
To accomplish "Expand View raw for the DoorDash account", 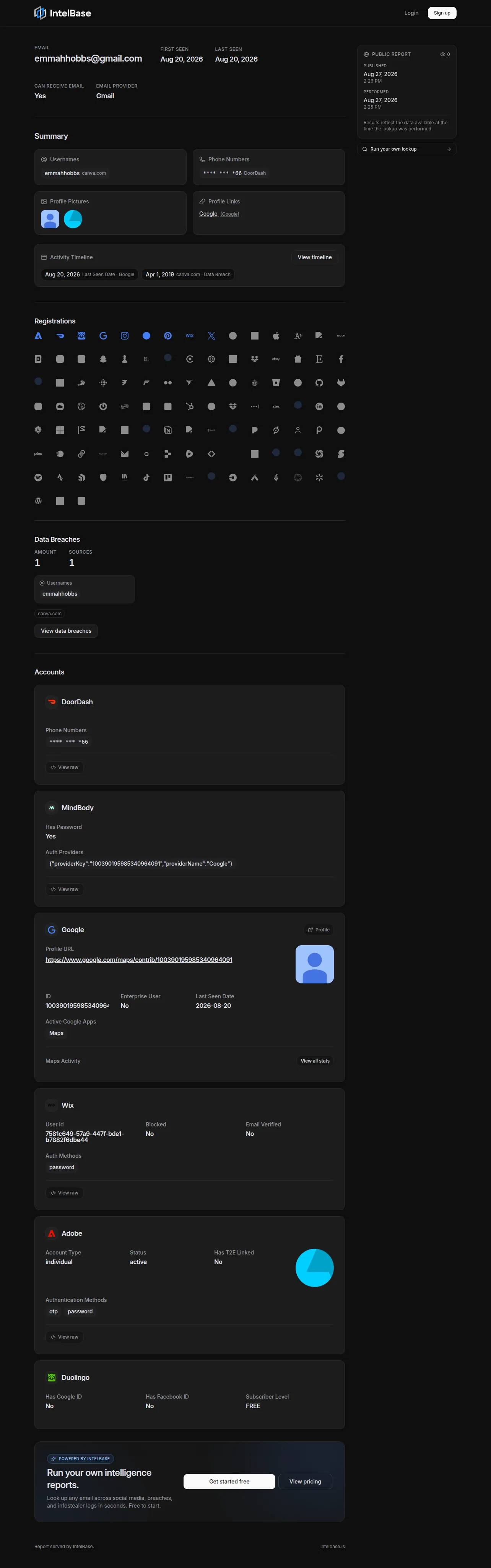I will [65, 768].
